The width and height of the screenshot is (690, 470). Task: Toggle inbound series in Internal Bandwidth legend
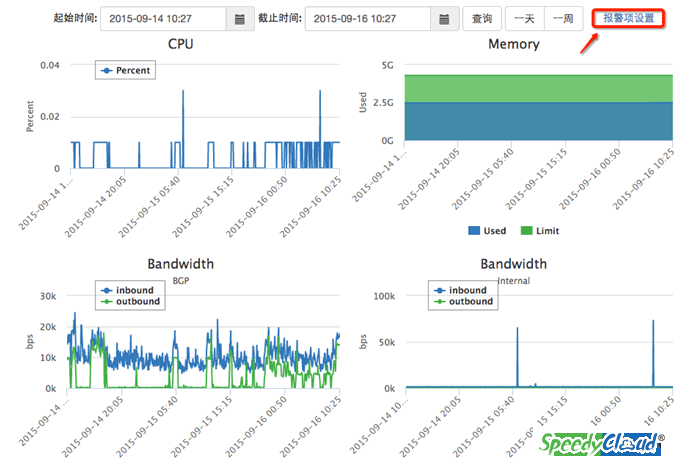pyautogui.click(x=460, y=290)
